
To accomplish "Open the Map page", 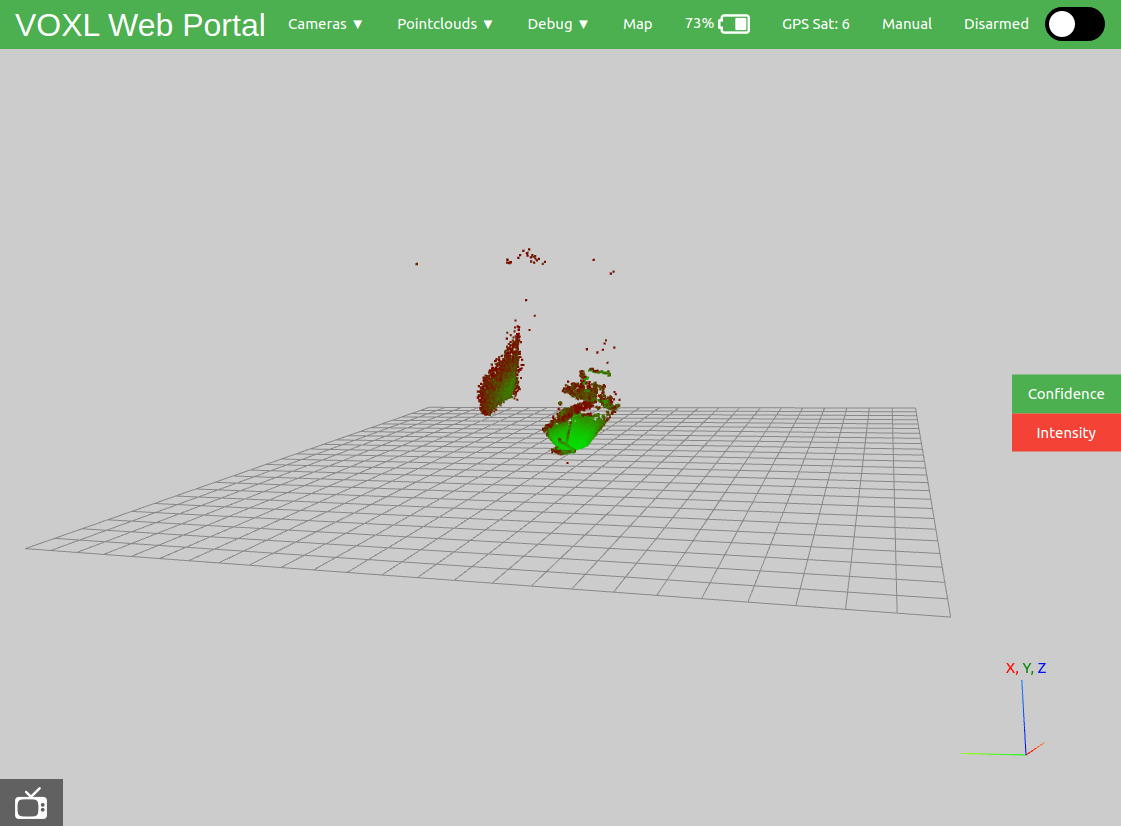I will click(637, 24).
